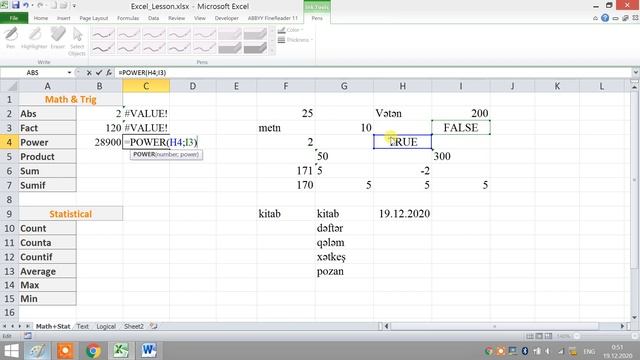Click the Insert Worksheet icon next to Sheet2
Viewport: 640px width, 360px height.
click(153, 326)
